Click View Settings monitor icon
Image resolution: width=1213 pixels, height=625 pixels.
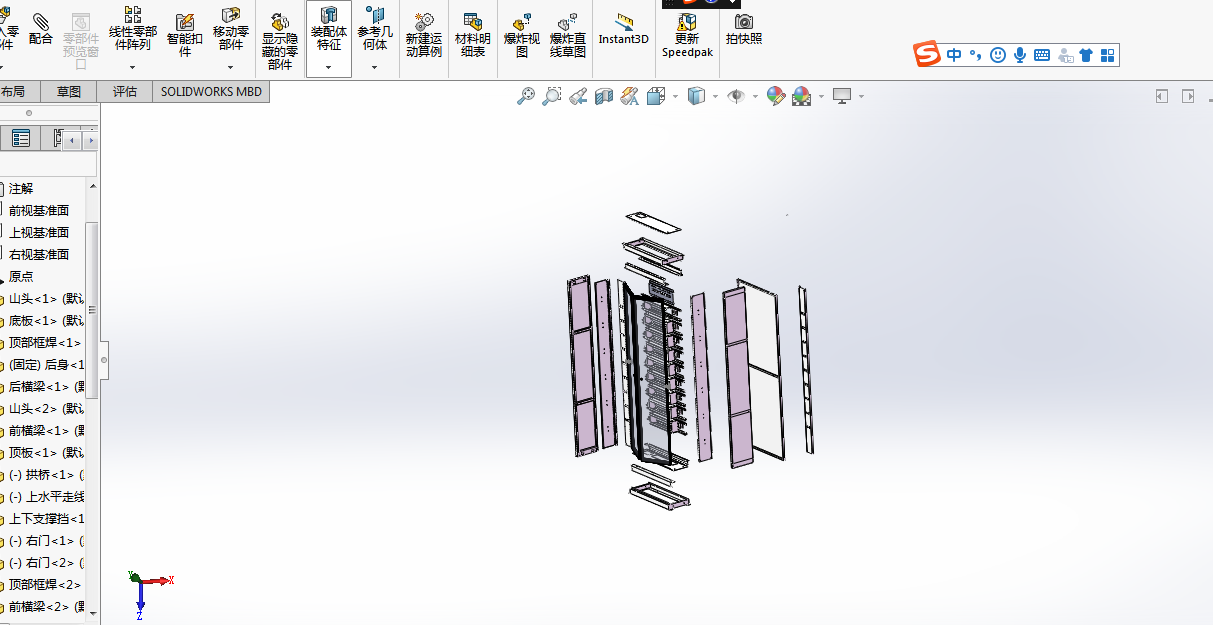(842, 96)
